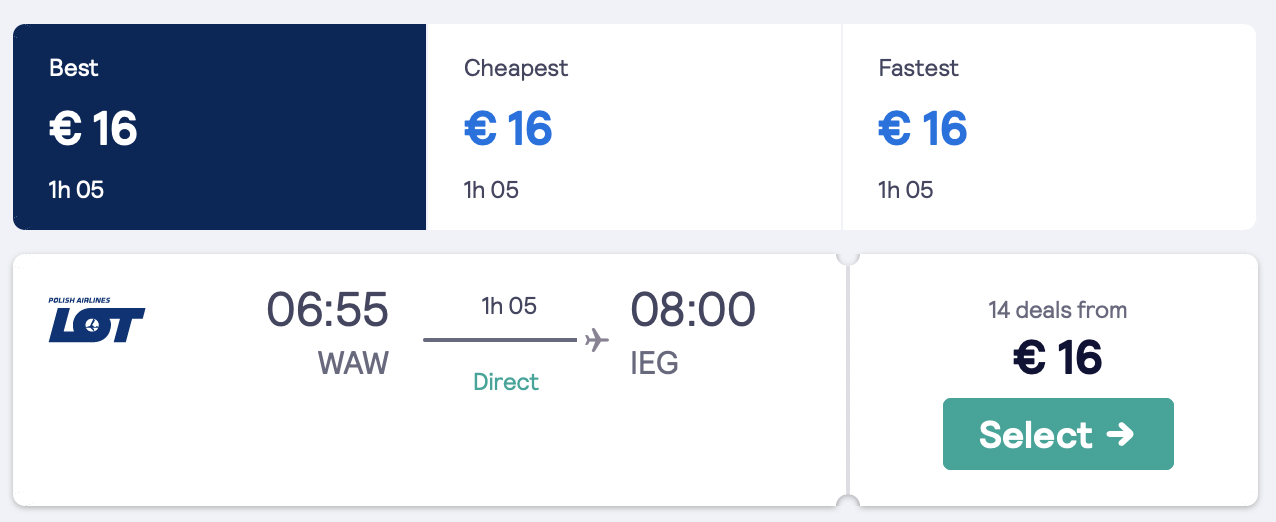Click the LOT Polish Airlines logo

(x=97, y=320)
